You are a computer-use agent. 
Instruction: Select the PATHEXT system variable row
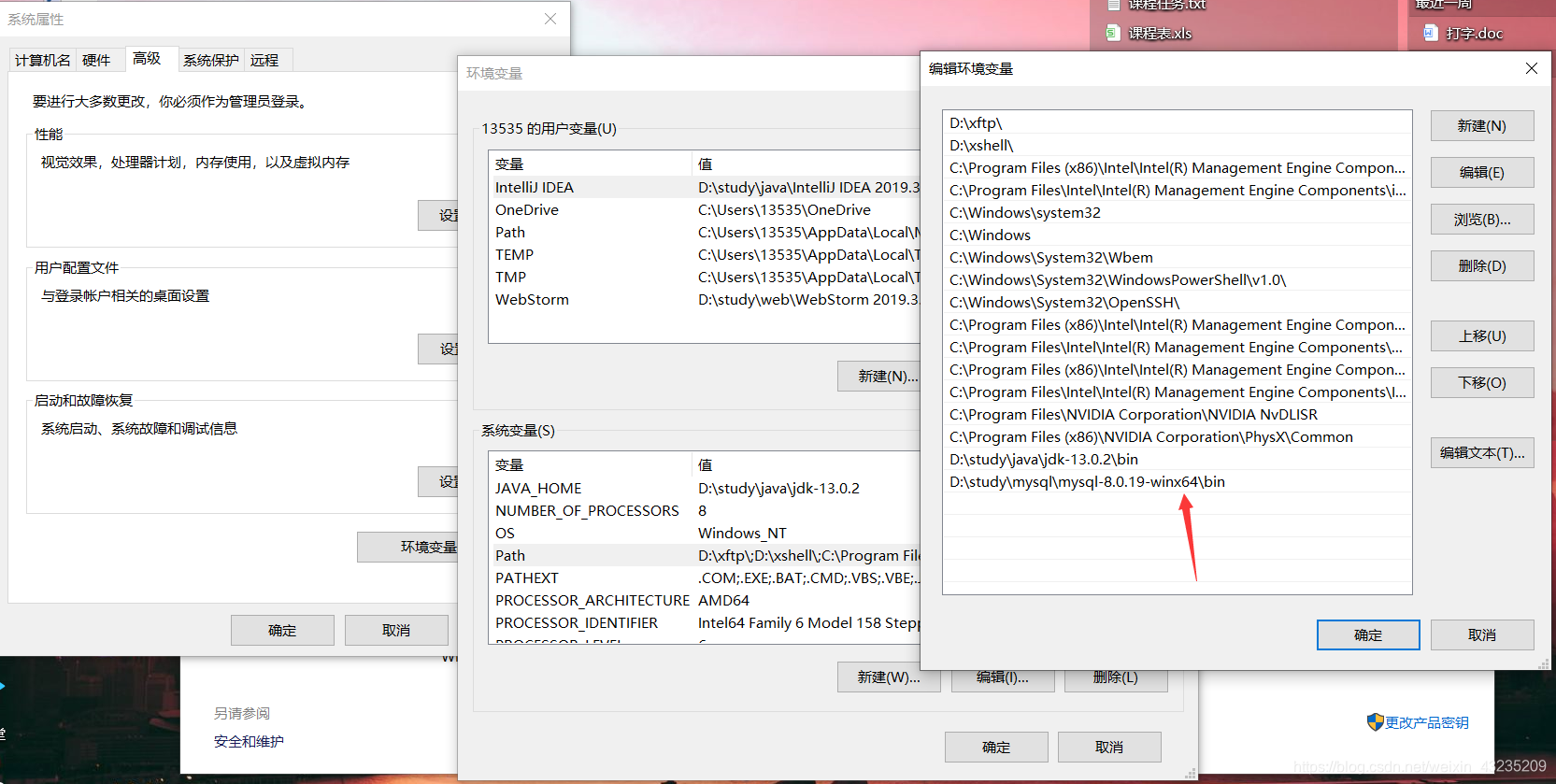706,578
